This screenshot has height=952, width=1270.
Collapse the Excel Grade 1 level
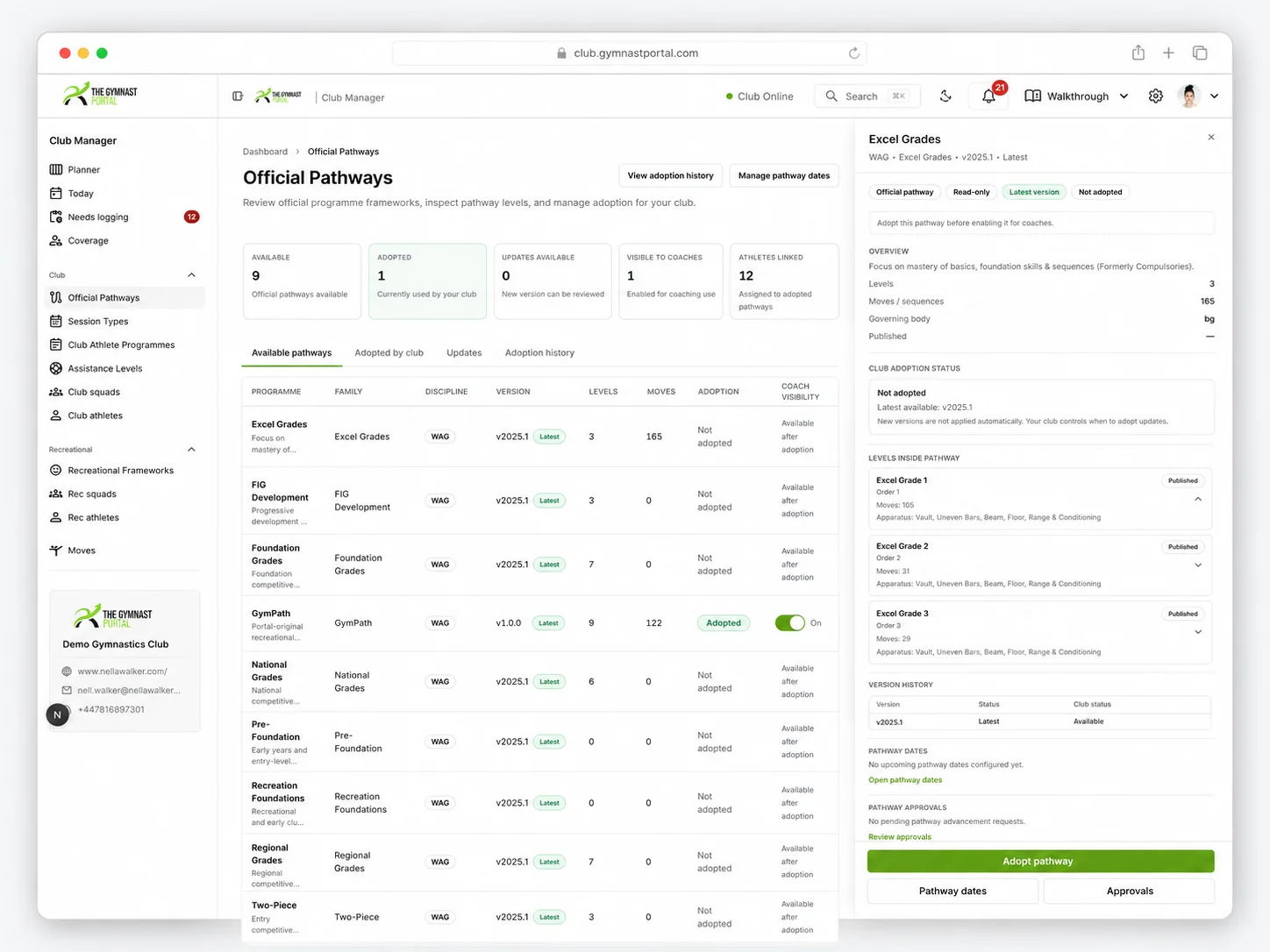[x=1198, y=499]
